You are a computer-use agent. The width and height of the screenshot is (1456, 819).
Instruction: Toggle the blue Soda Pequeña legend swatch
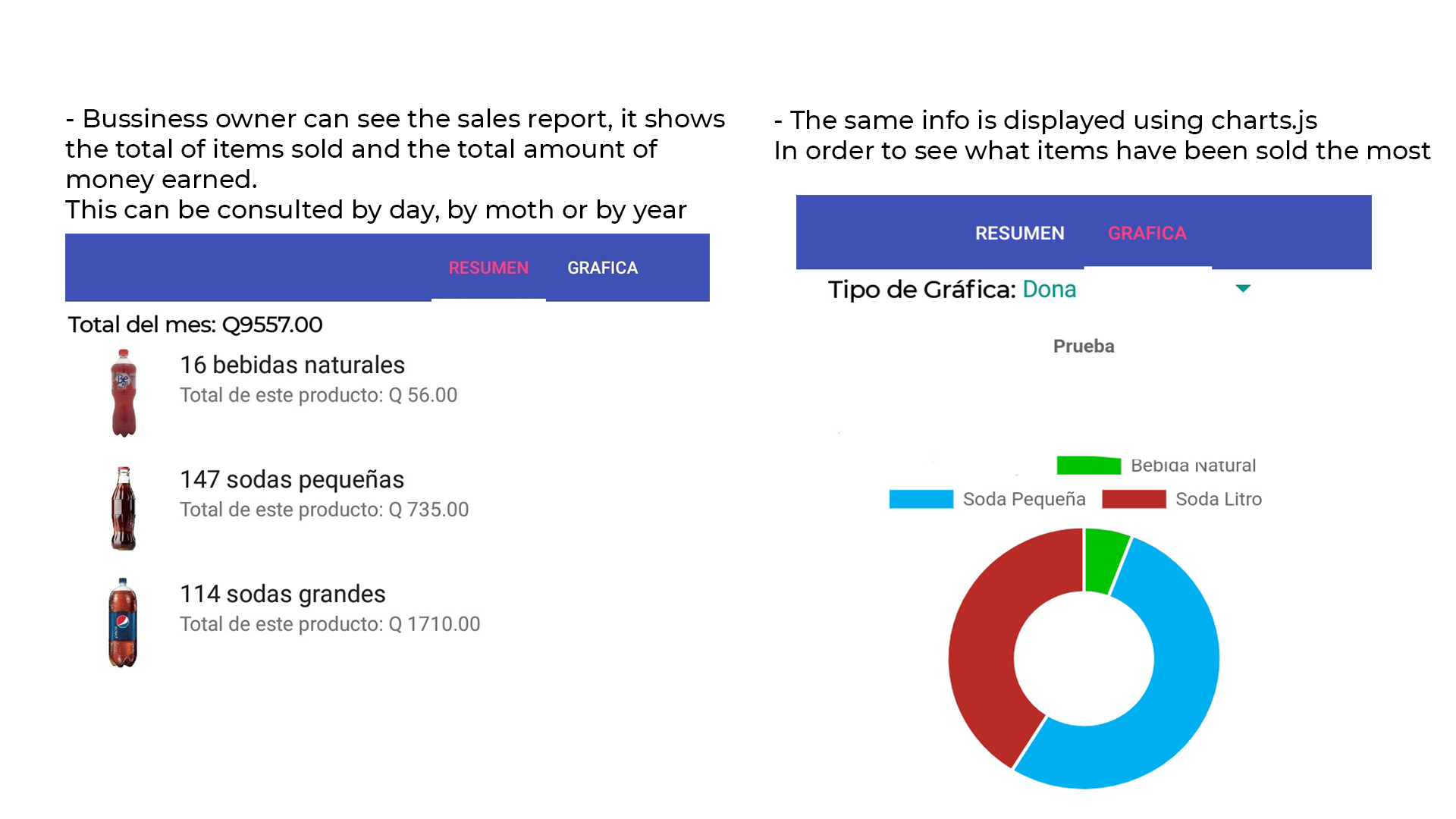coord(921,499)
